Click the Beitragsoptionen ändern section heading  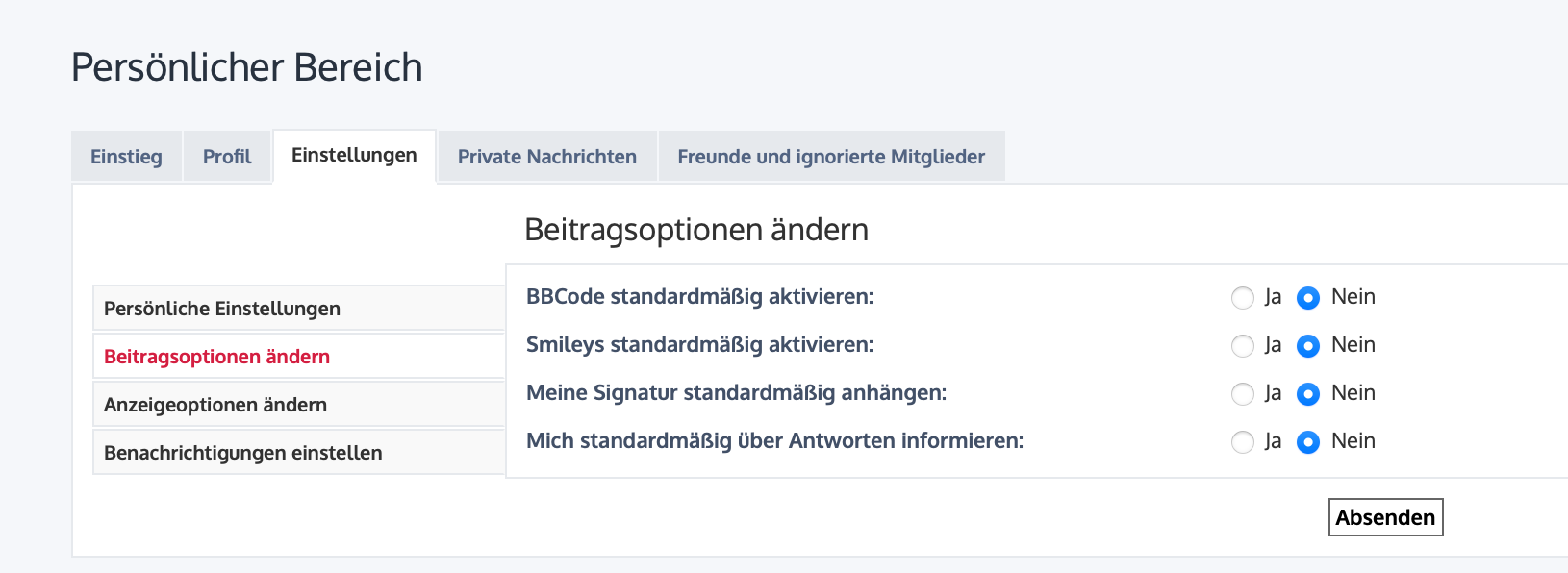(x=696, y=230)
